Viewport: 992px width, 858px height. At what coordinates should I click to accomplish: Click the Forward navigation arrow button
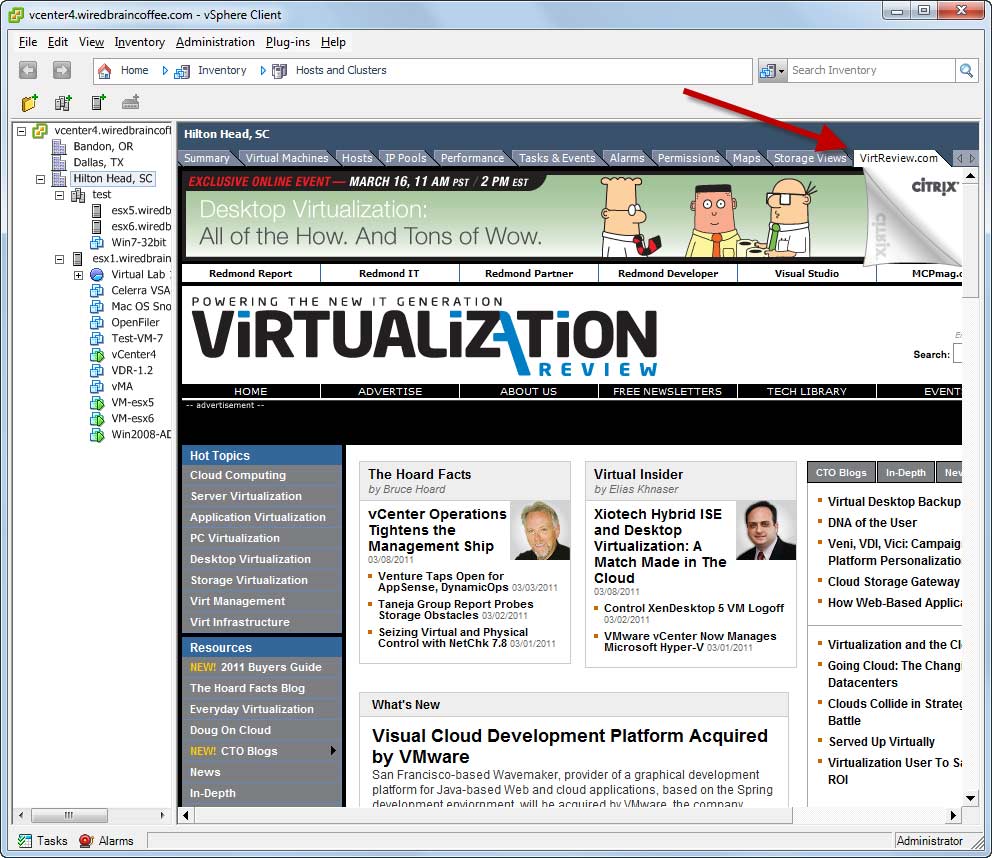(x=61, y=70)
